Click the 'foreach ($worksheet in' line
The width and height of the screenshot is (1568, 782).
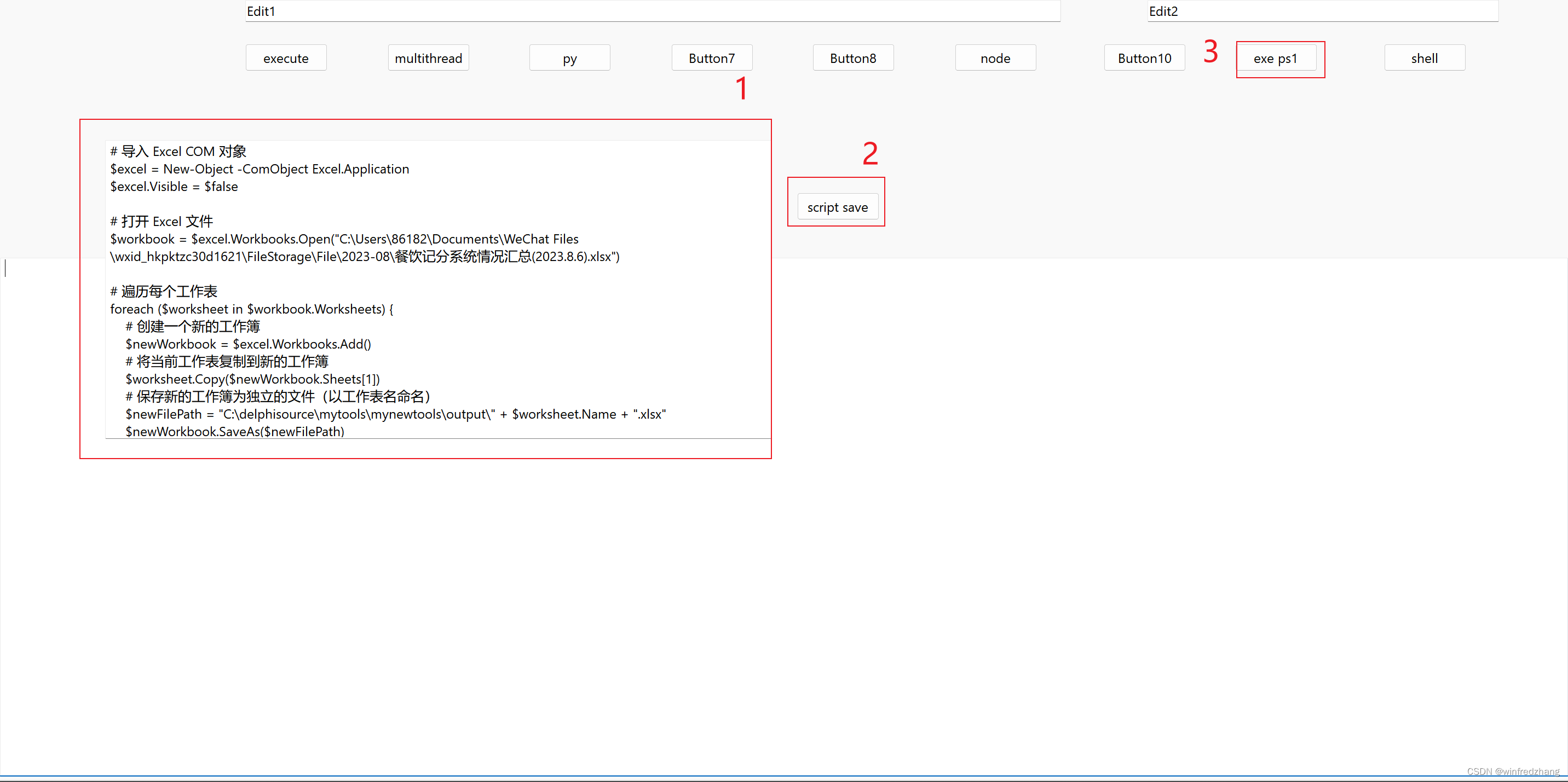pos(252,309)
